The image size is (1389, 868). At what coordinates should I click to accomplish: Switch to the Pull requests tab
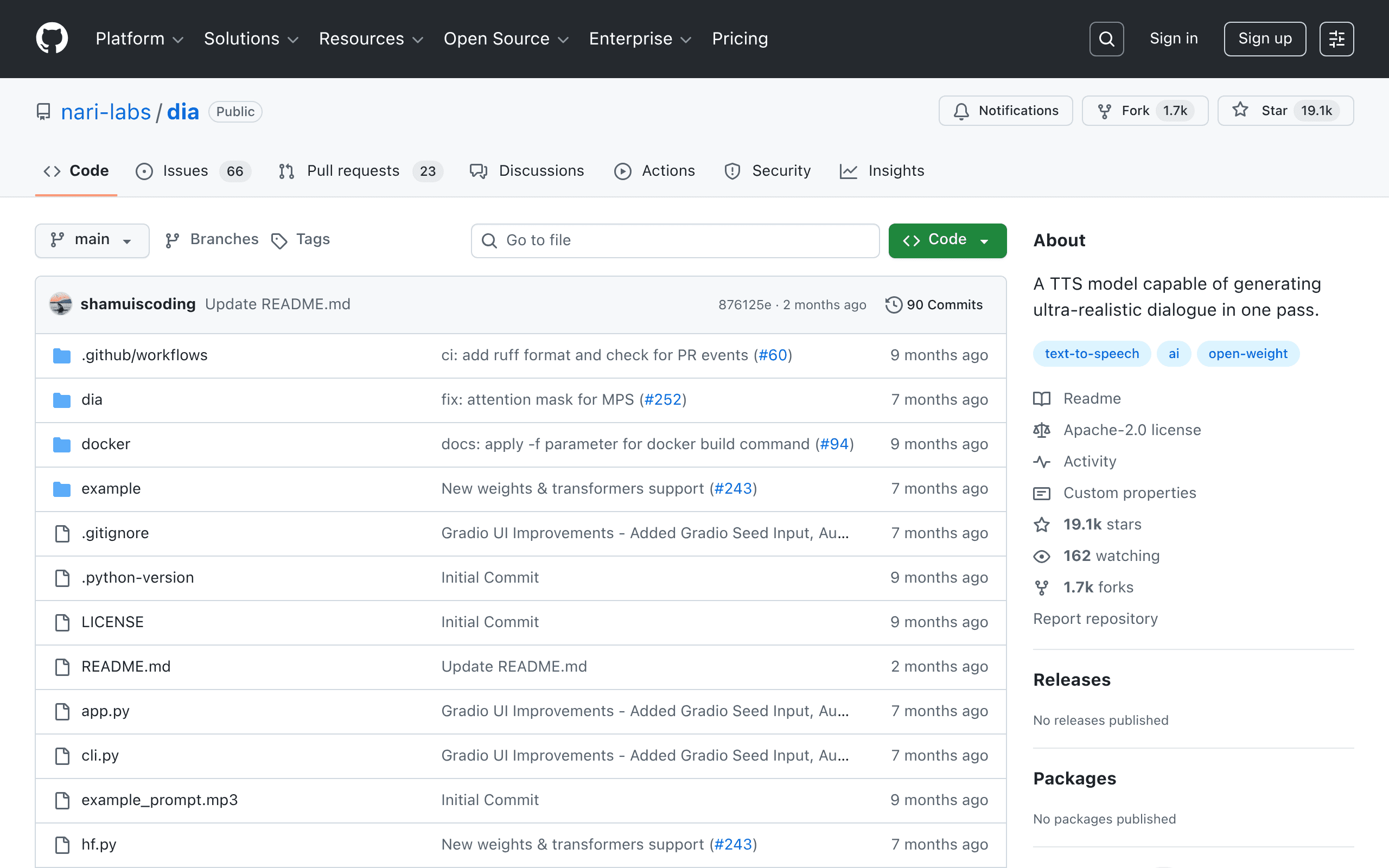click(360, 171)
